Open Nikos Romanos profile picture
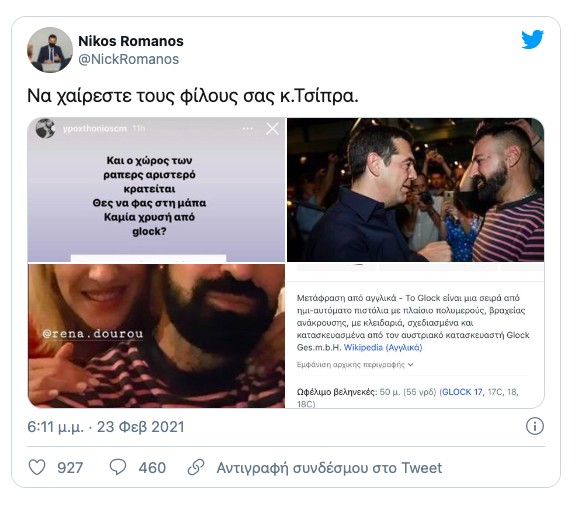 pos(50,50)
